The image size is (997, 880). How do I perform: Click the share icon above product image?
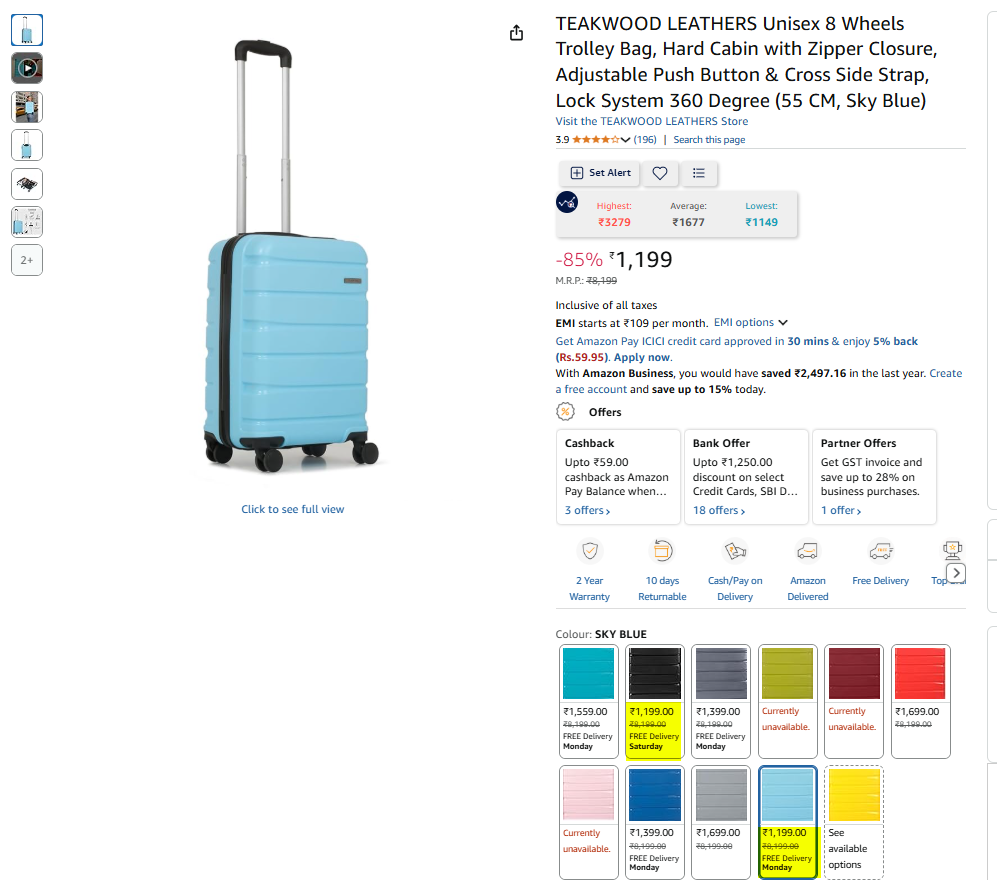click(x=516, y=32)
